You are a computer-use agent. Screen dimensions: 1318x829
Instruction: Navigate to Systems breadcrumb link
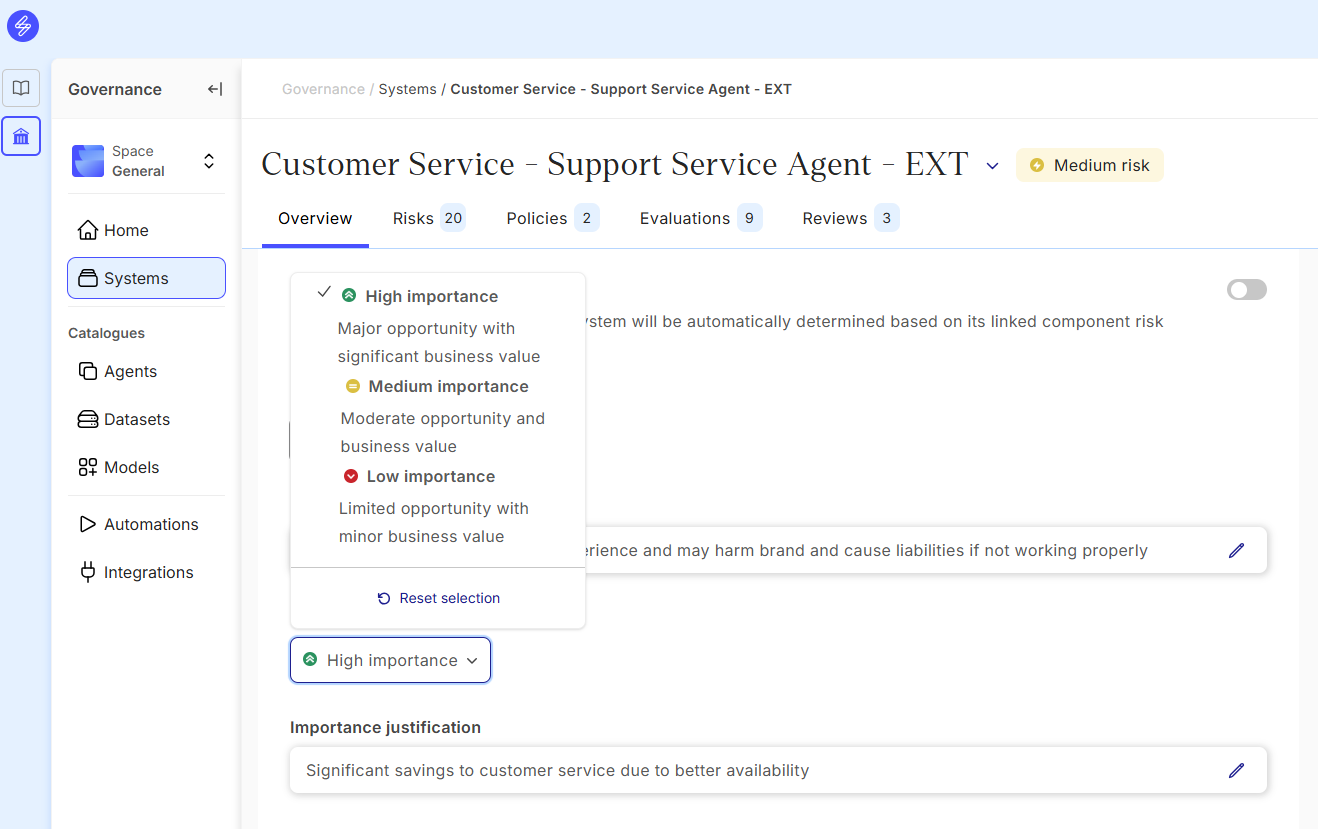point(407,89)
